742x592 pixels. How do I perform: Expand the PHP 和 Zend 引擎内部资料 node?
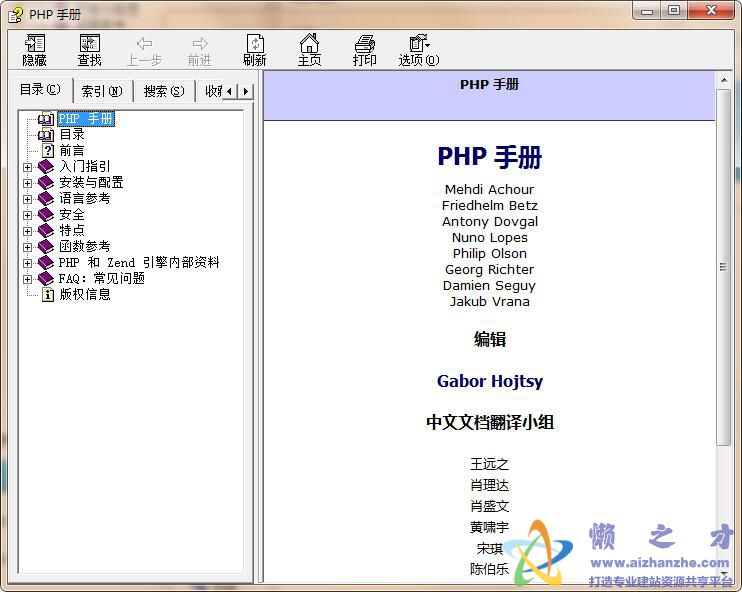coord(27,264)
